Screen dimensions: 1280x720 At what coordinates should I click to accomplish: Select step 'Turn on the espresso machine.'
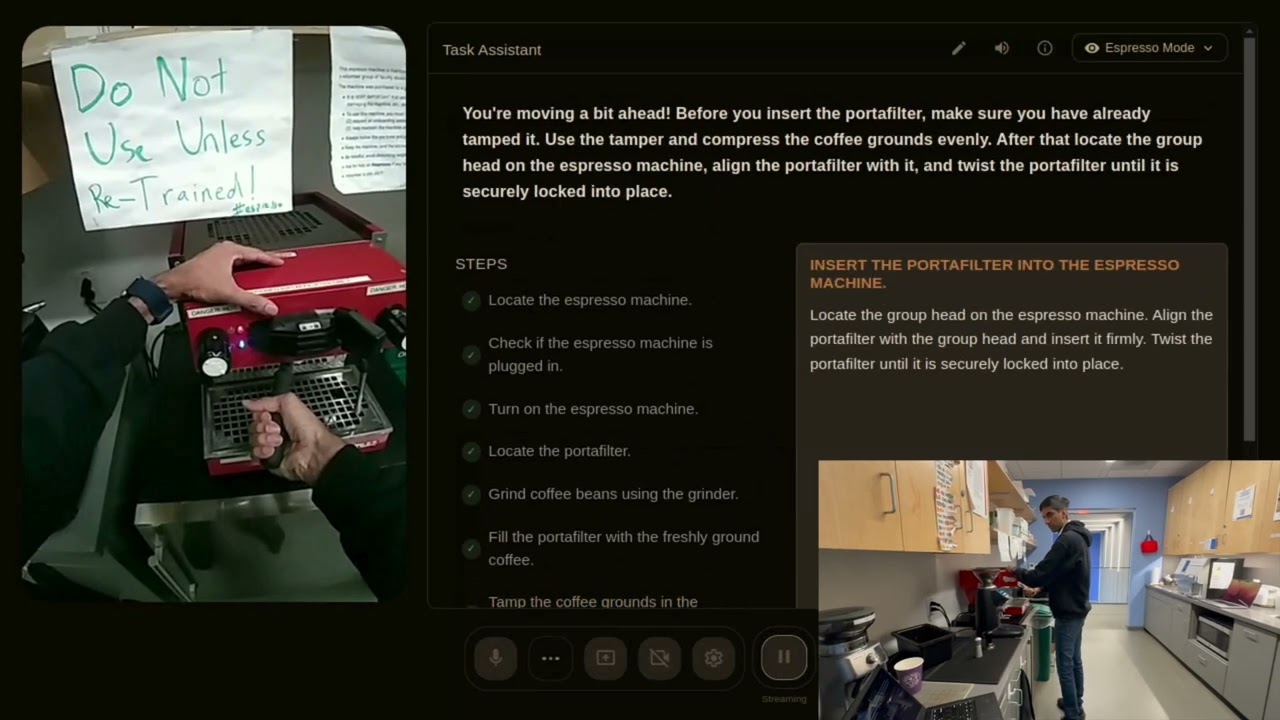593,409
